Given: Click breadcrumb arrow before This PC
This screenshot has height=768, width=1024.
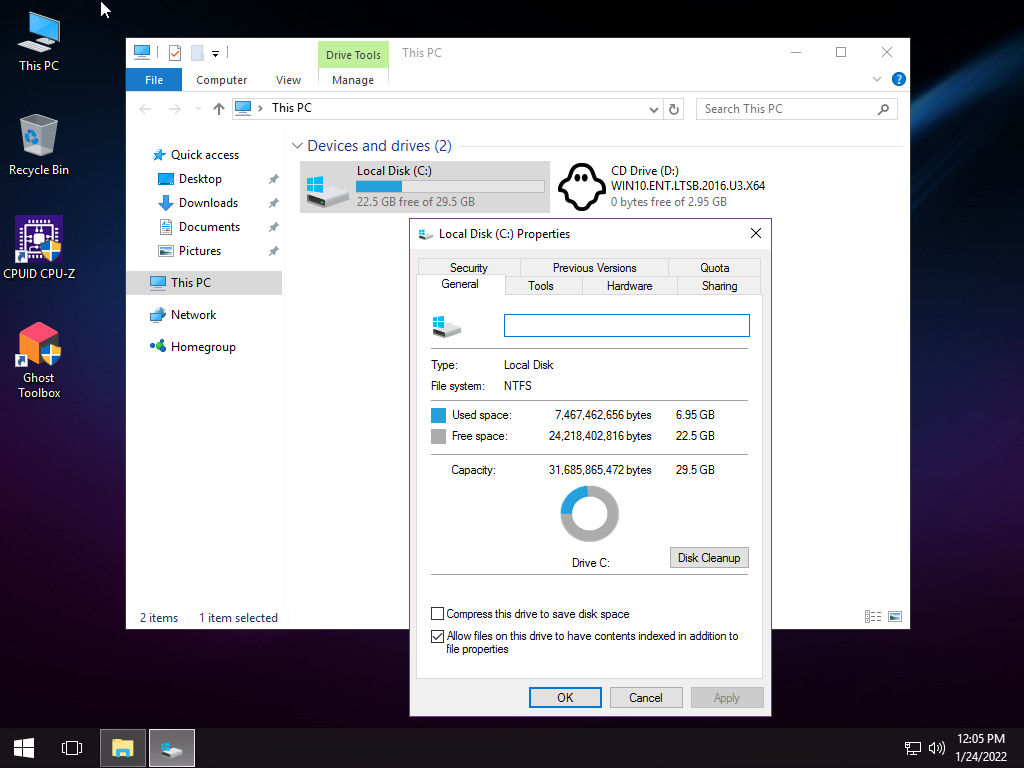Looking at the screenshot, I should coord(260,108).
